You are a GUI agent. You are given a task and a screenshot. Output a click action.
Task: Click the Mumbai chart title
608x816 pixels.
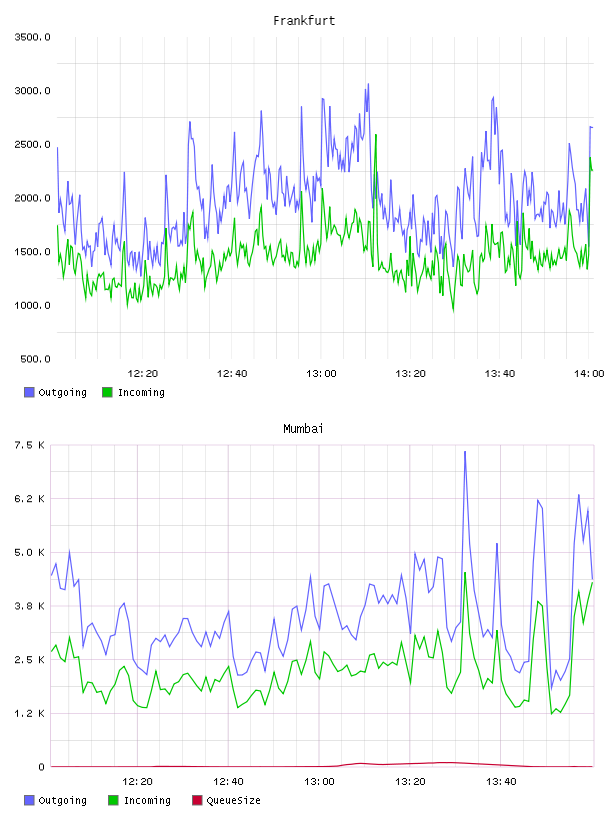tap(303, 428)
